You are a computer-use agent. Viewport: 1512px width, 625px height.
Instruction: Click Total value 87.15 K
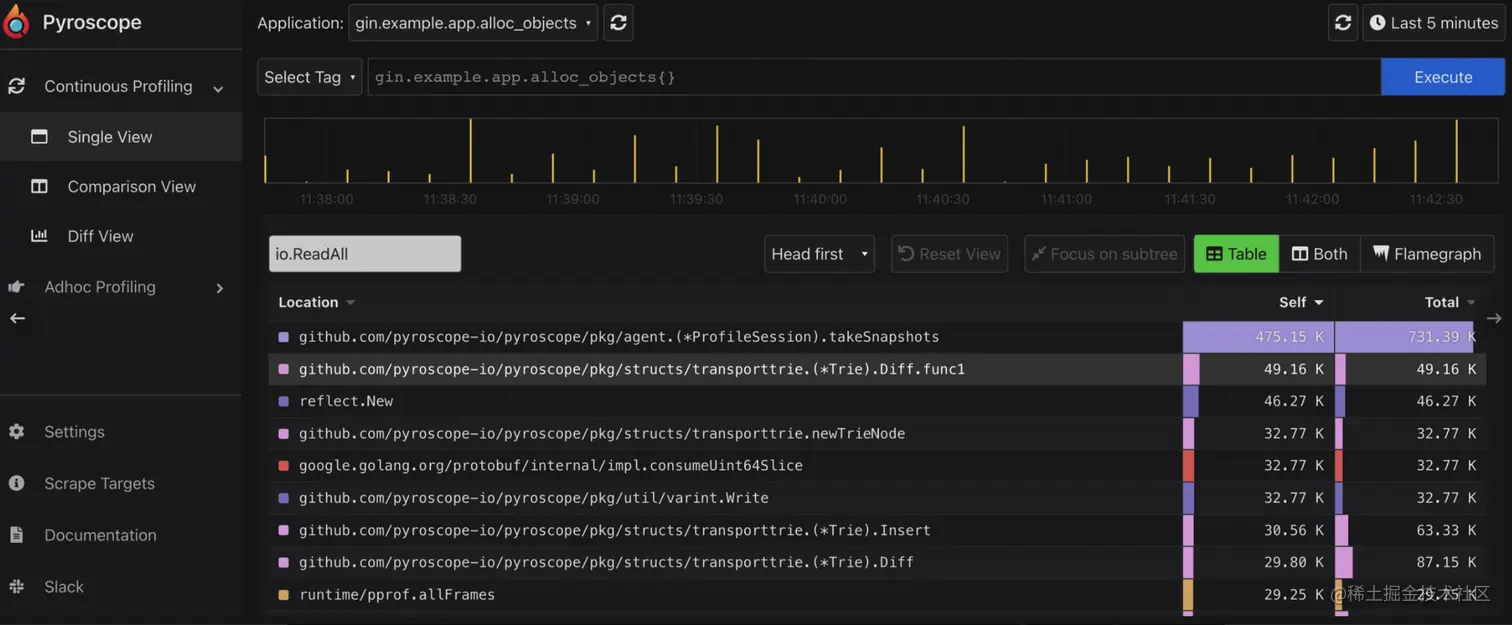(1446, 562)
